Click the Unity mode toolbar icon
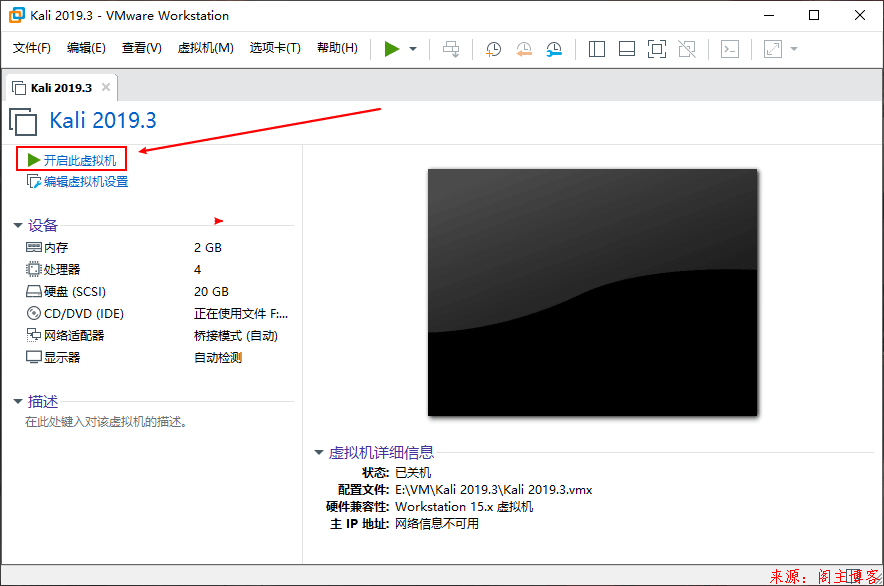The width and height of the screenshot is (884, 586). point(687,49)
